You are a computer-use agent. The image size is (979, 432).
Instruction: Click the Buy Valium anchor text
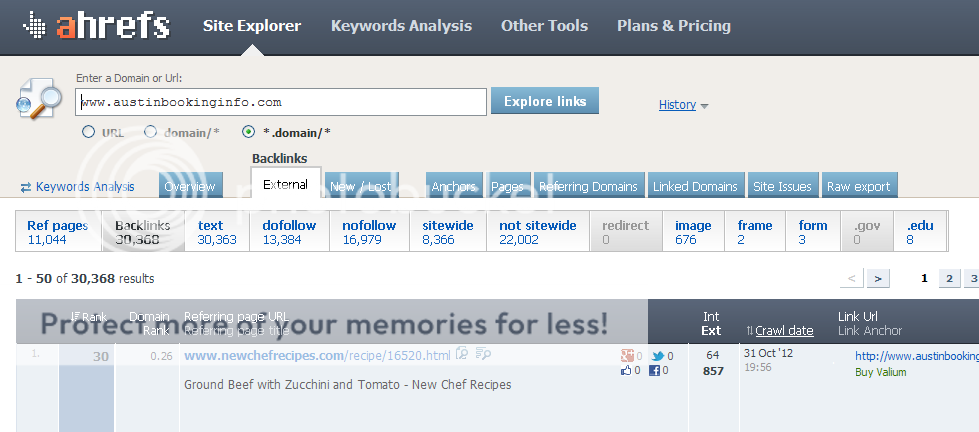tap(881, 372)
